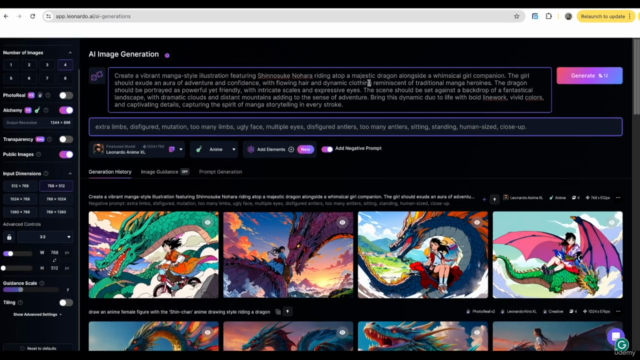Click the width slider handle

pyautogui.click(x=10, y=253)
